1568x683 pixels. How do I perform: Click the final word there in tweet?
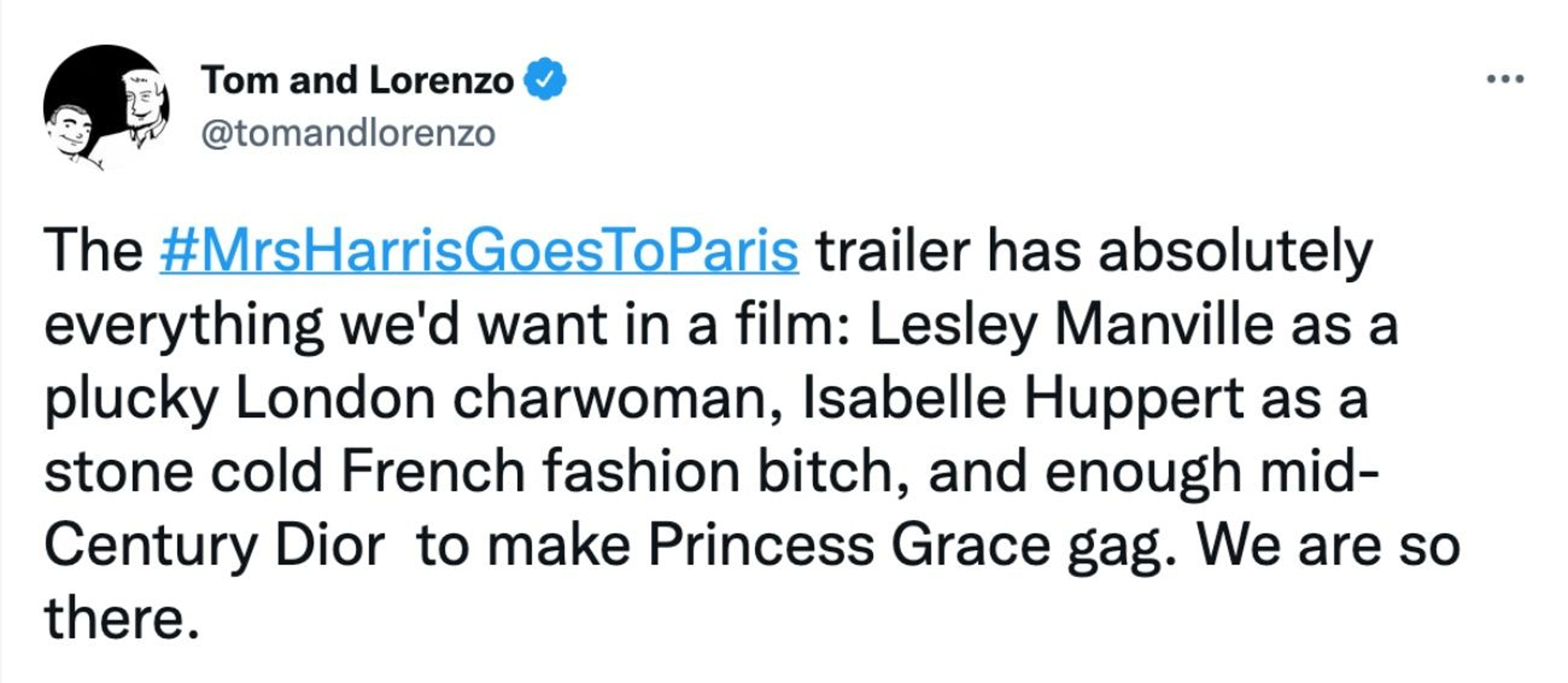[121, 618]
